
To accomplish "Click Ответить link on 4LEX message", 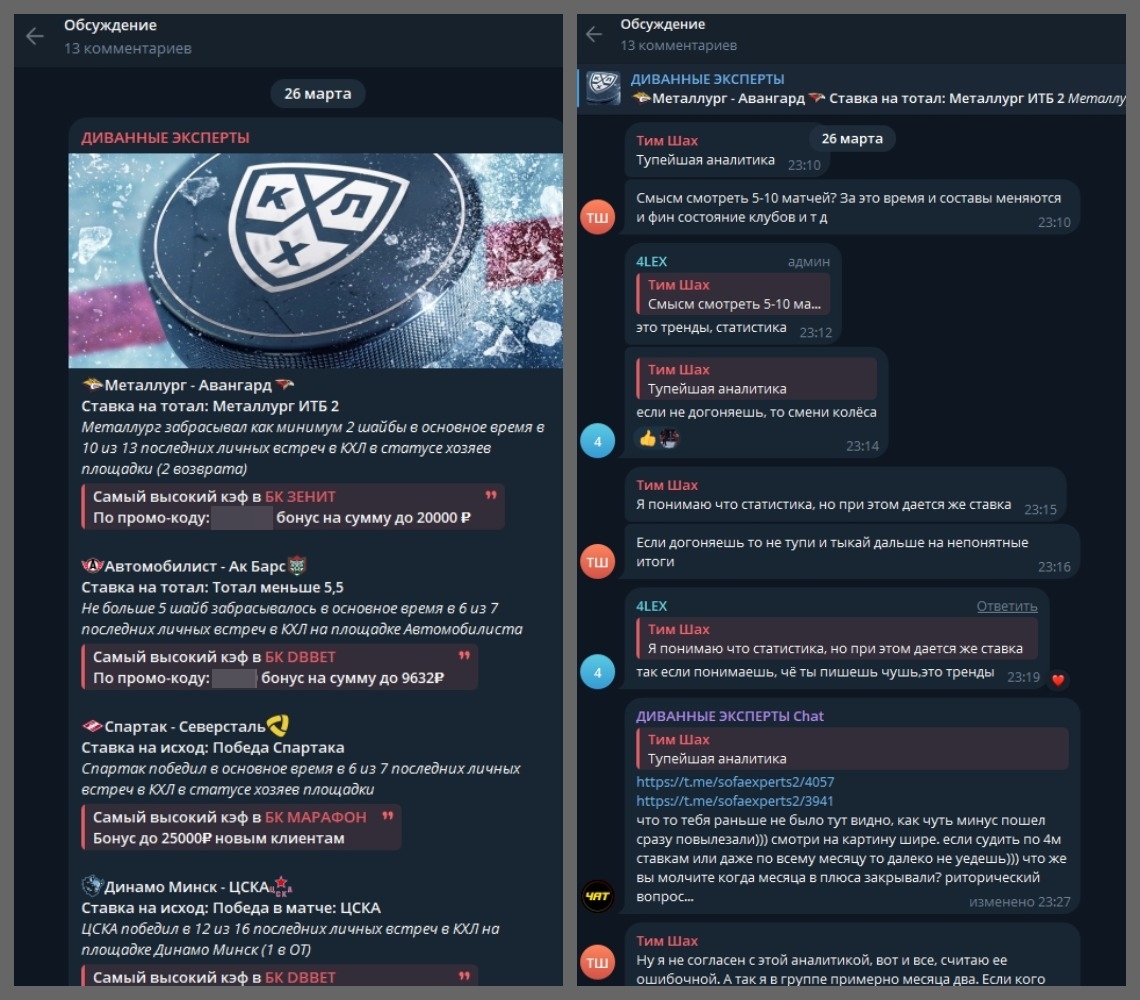I will 1006,606.
